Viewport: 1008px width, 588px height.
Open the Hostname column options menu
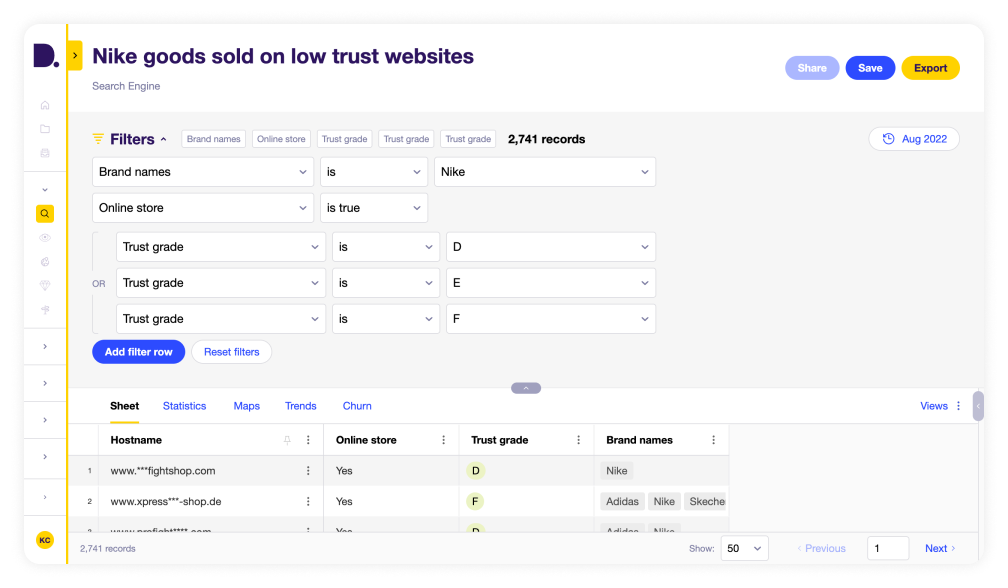point(308,440)
